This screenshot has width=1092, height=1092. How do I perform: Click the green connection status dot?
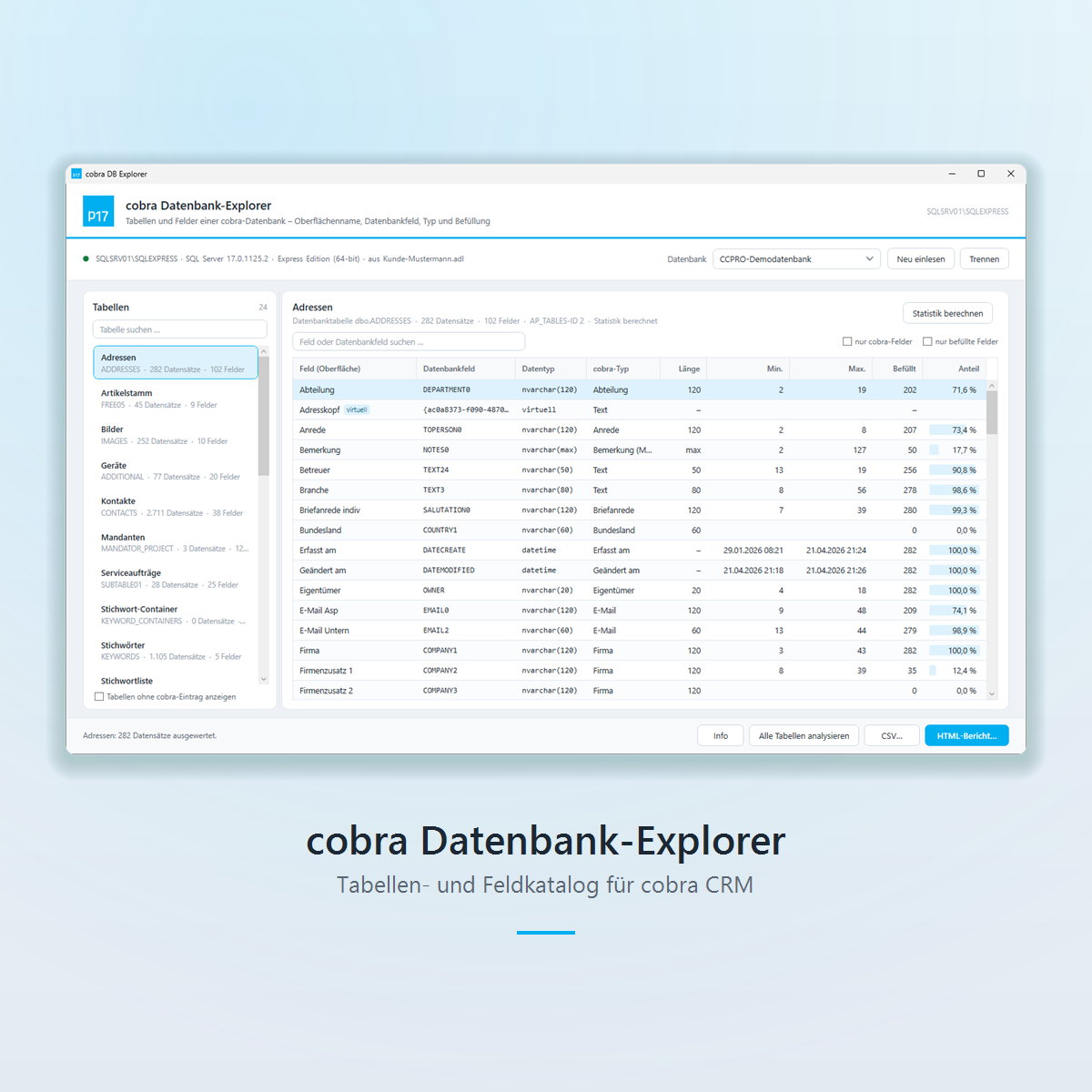click(86, 258)
